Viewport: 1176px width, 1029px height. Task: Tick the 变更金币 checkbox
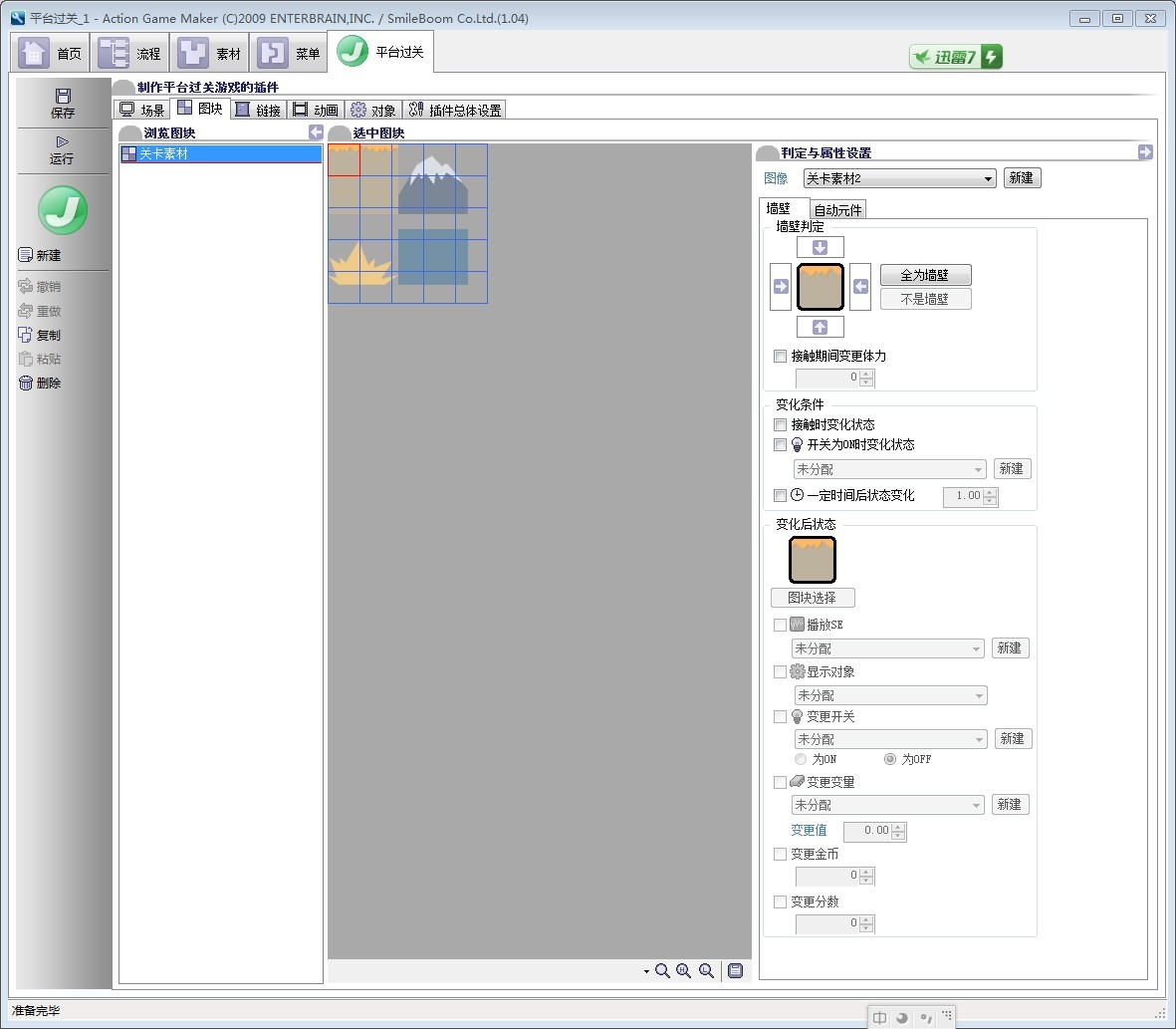(780, 855)
